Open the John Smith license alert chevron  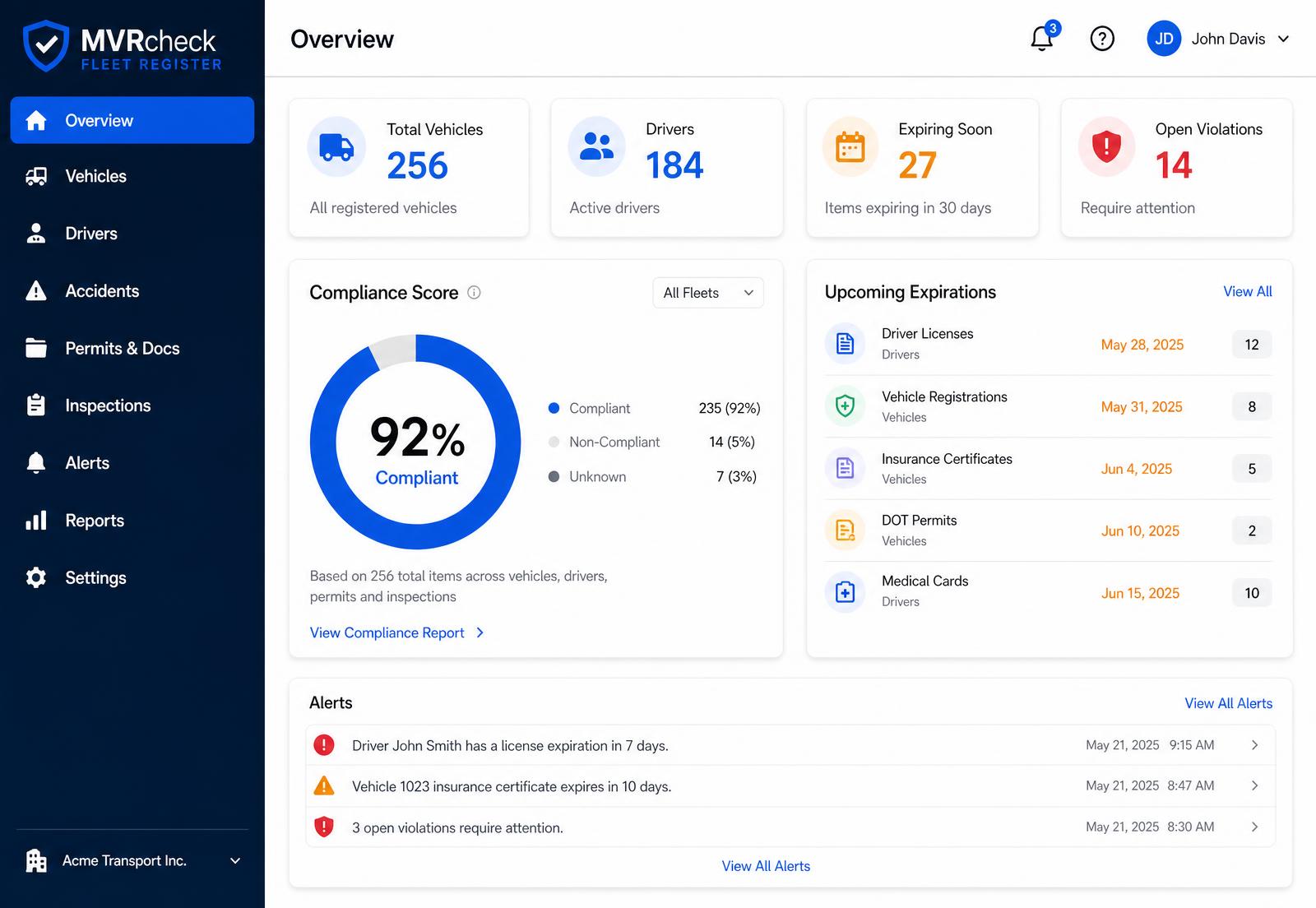coord(1254,745)
